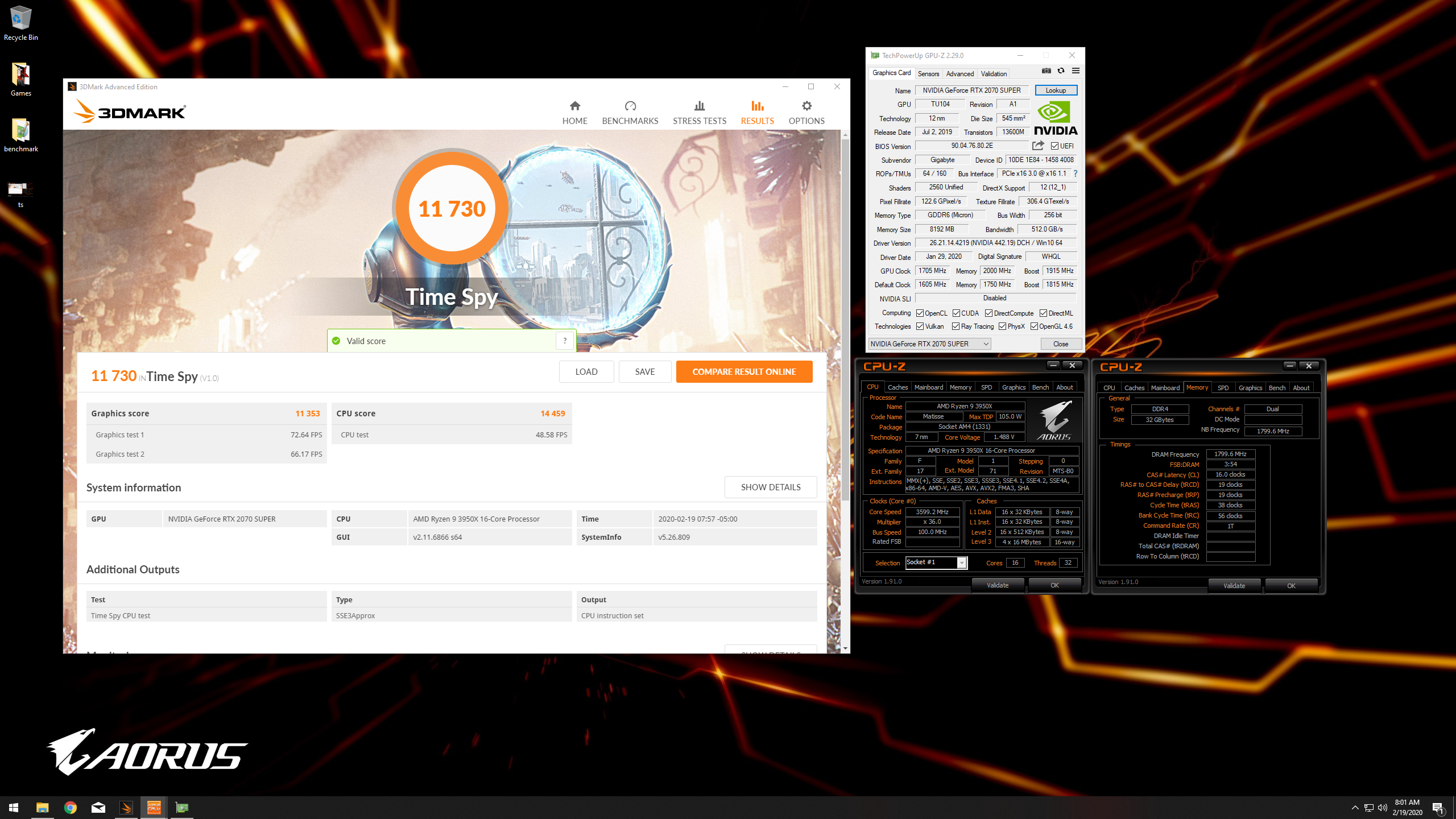Screen dimensions: 1456x819
Task: Open Windows Start menu
Action: click(x=14, y=808)
